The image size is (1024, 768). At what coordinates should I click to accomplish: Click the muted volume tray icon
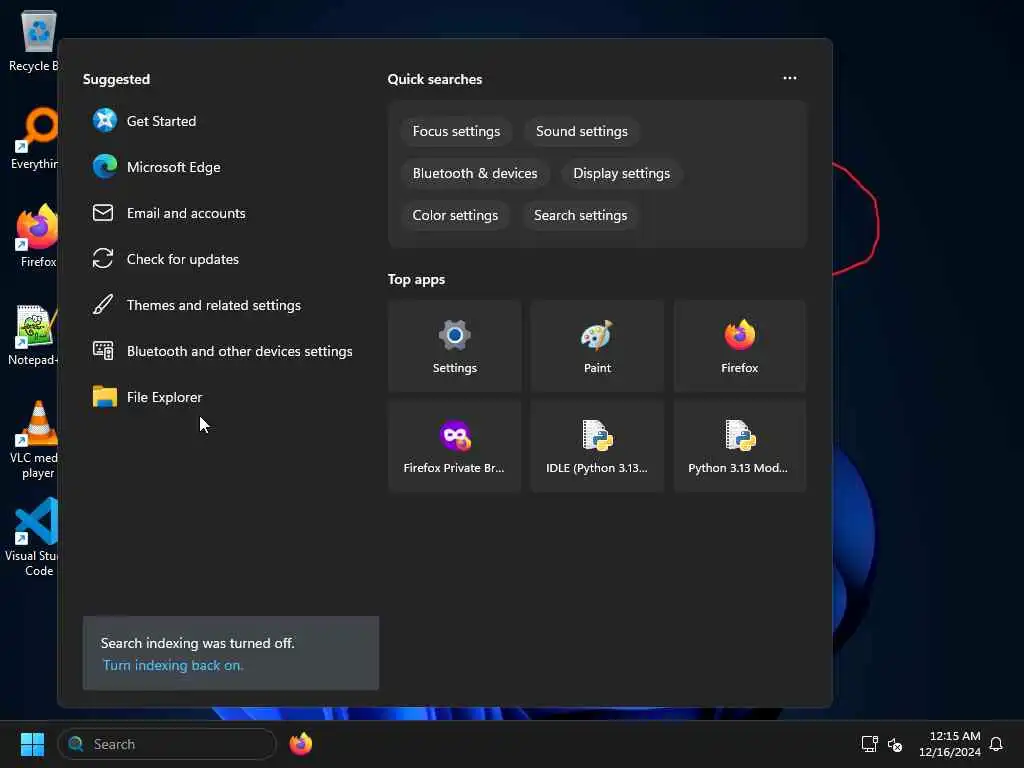(895, 744)
